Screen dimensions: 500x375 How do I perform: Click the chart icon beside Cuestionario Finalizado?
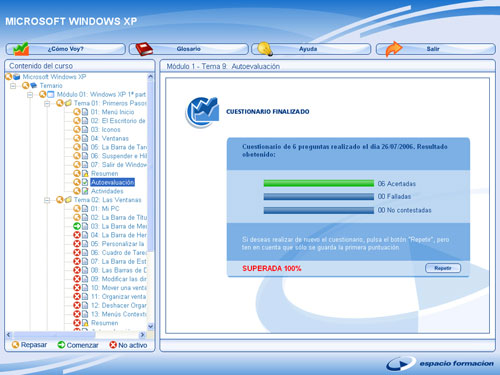click(202, 112)
